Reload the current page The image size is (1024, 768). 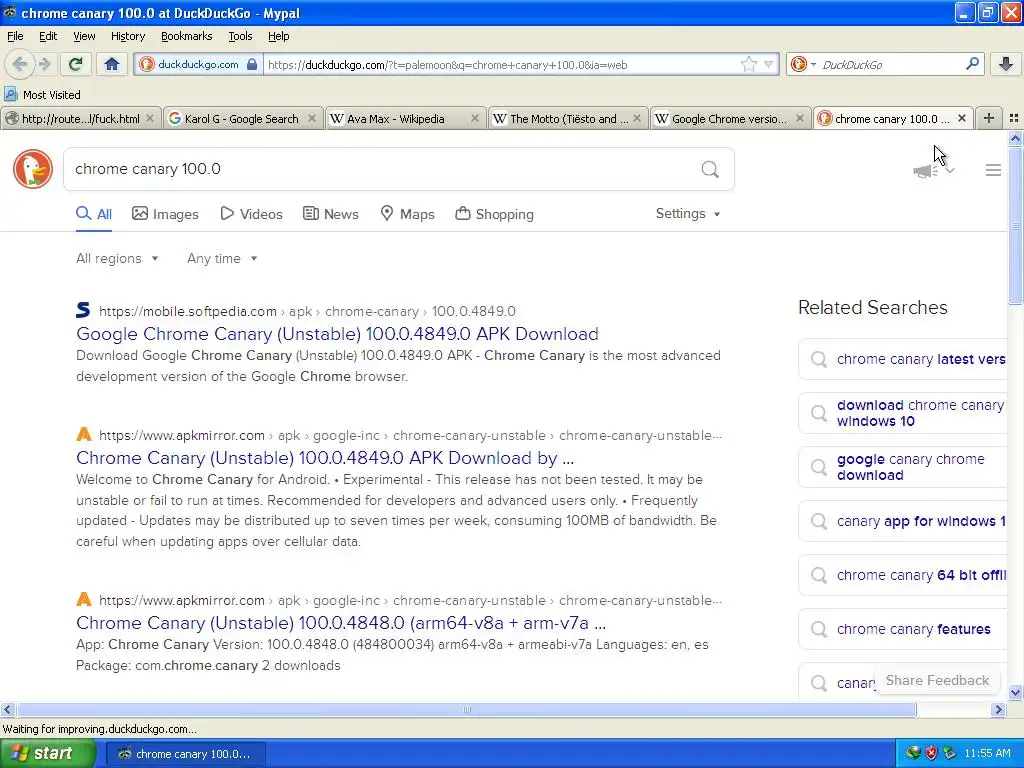(x=76, y=64)
